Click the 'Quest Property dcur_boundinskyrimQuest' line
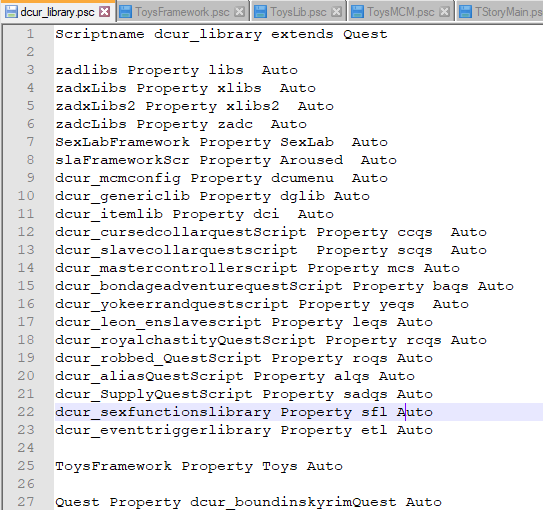 point(249,502)
